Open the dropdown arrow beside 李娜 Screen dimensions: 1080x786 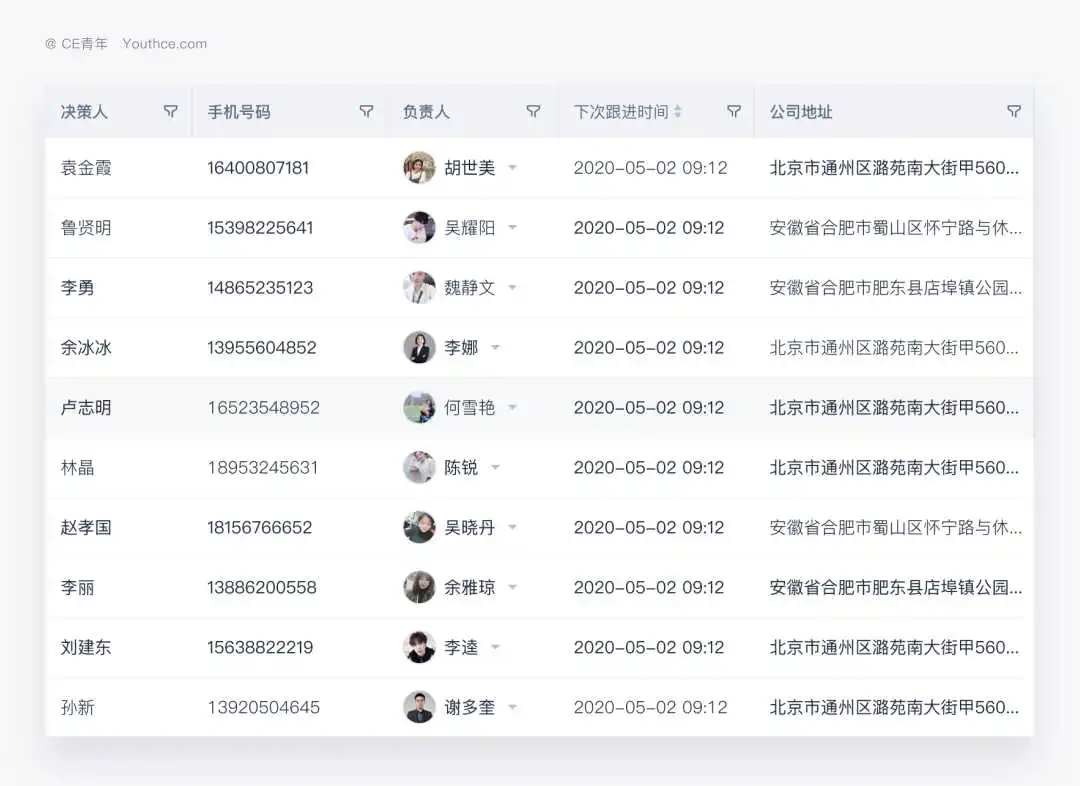click(496, 348)
